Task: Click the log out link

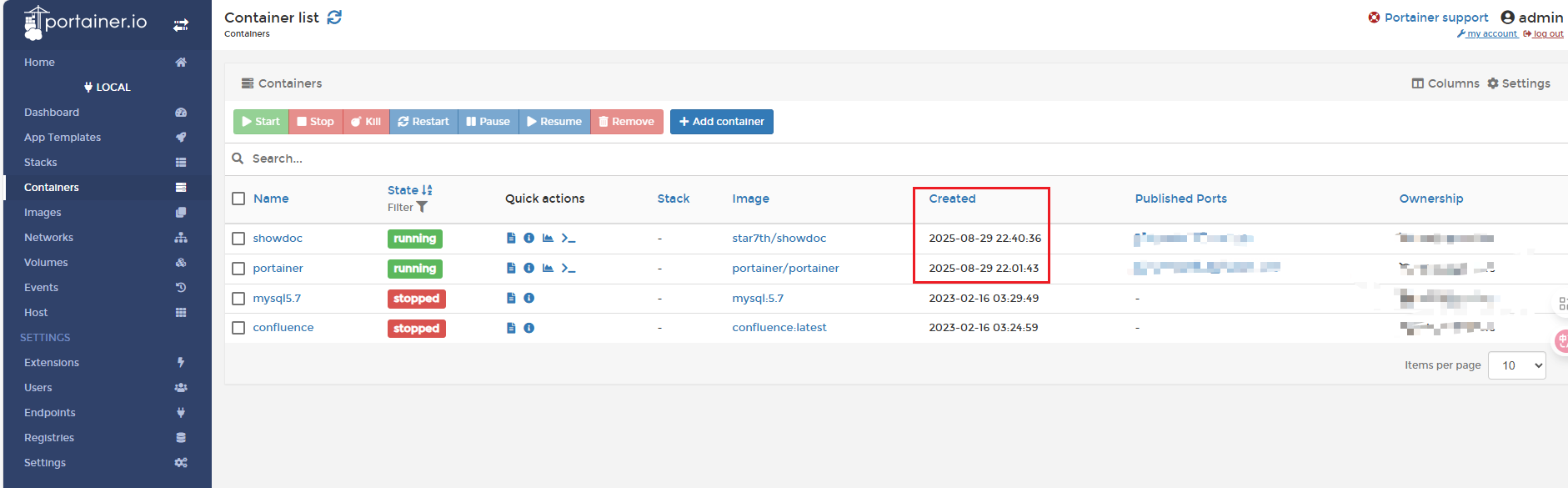Action: 1543,34
